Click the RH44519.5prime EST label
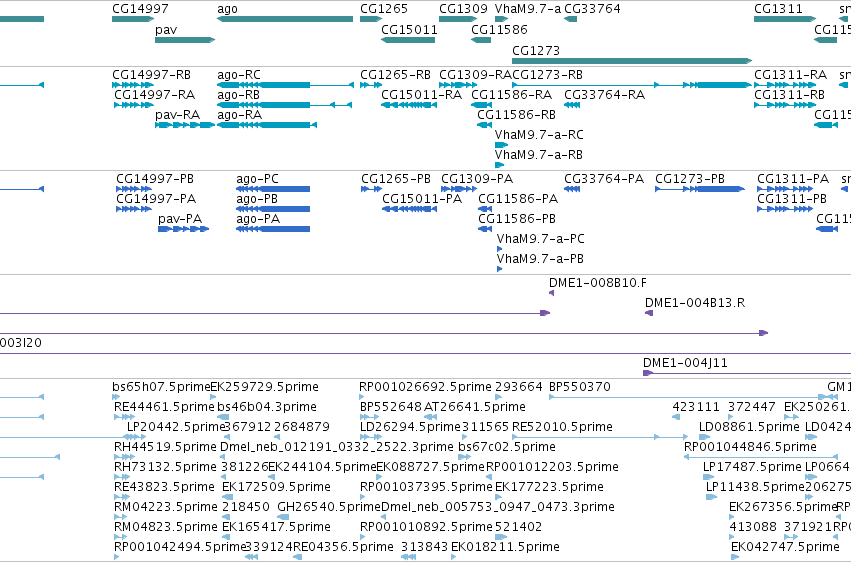851x562 pixels. tap(165, 447)
